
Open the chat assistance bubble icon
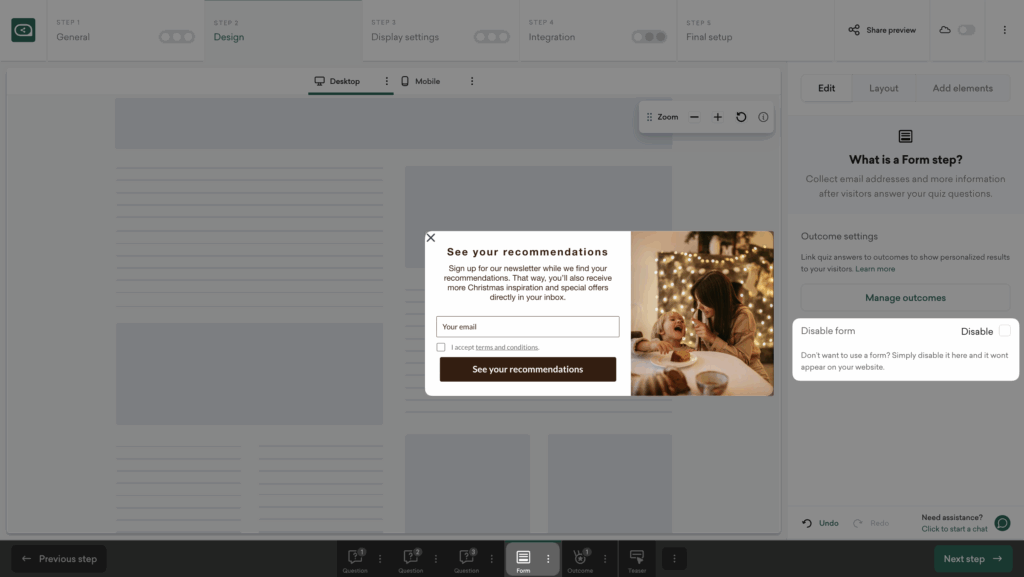tap(1002, 523)
